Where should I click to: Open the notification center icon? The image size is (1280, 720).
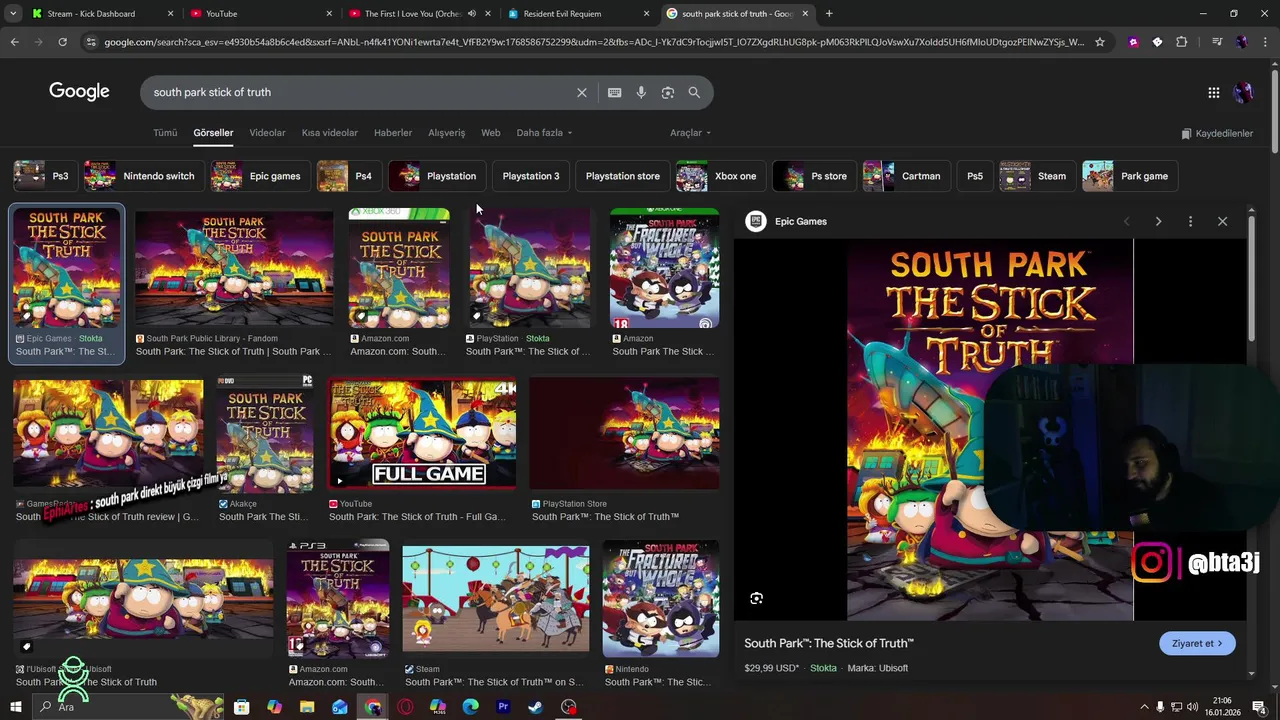coord(1259,707)
